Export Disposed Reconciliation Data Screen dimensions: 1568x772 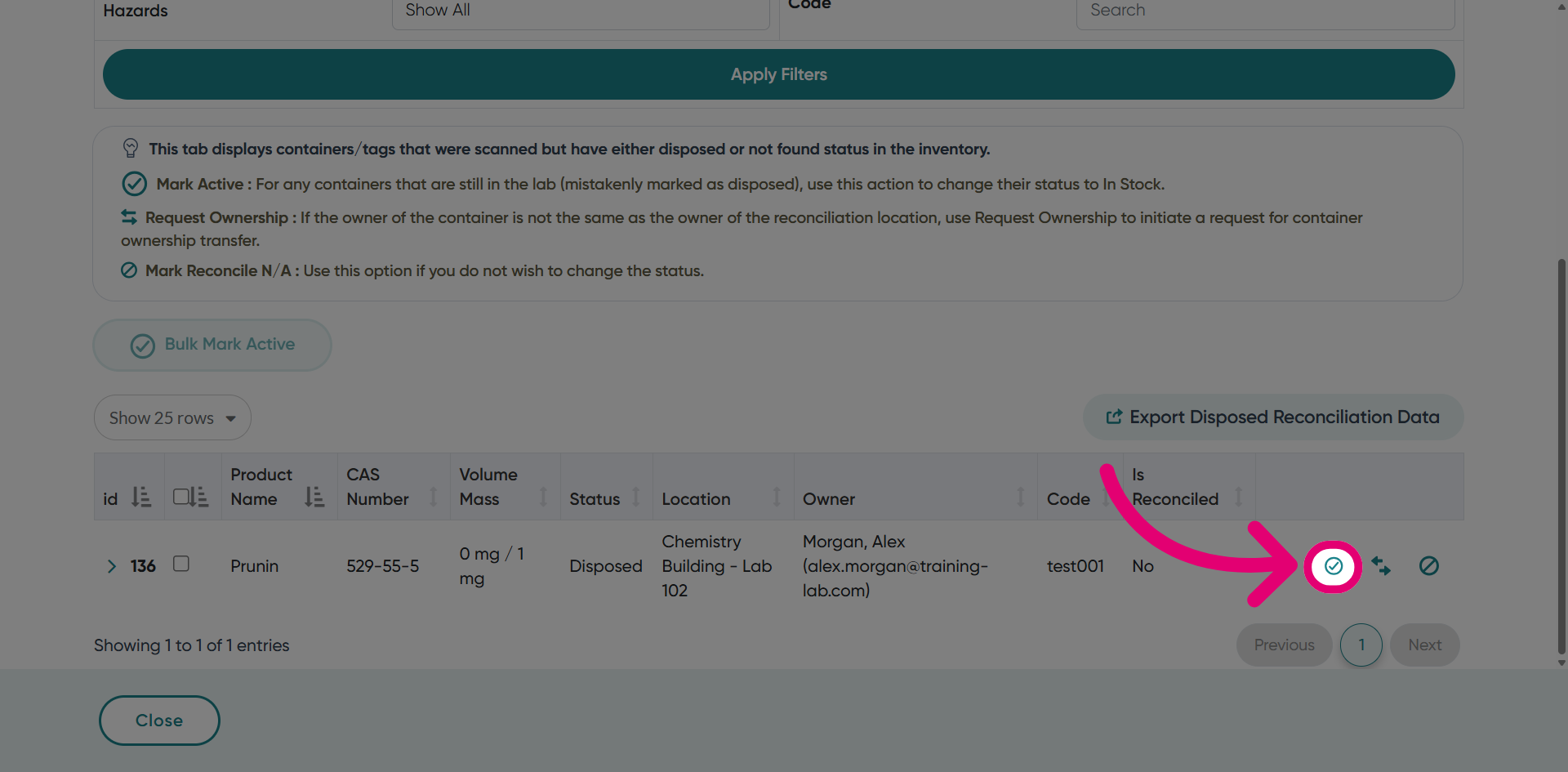click(x=1272, y=417)
